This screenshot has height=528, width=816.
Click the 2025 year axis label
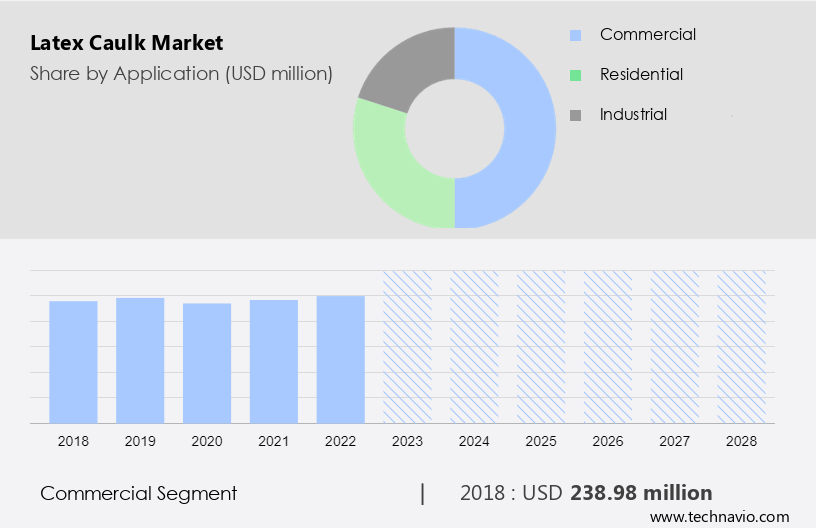(x=541, y=441)
